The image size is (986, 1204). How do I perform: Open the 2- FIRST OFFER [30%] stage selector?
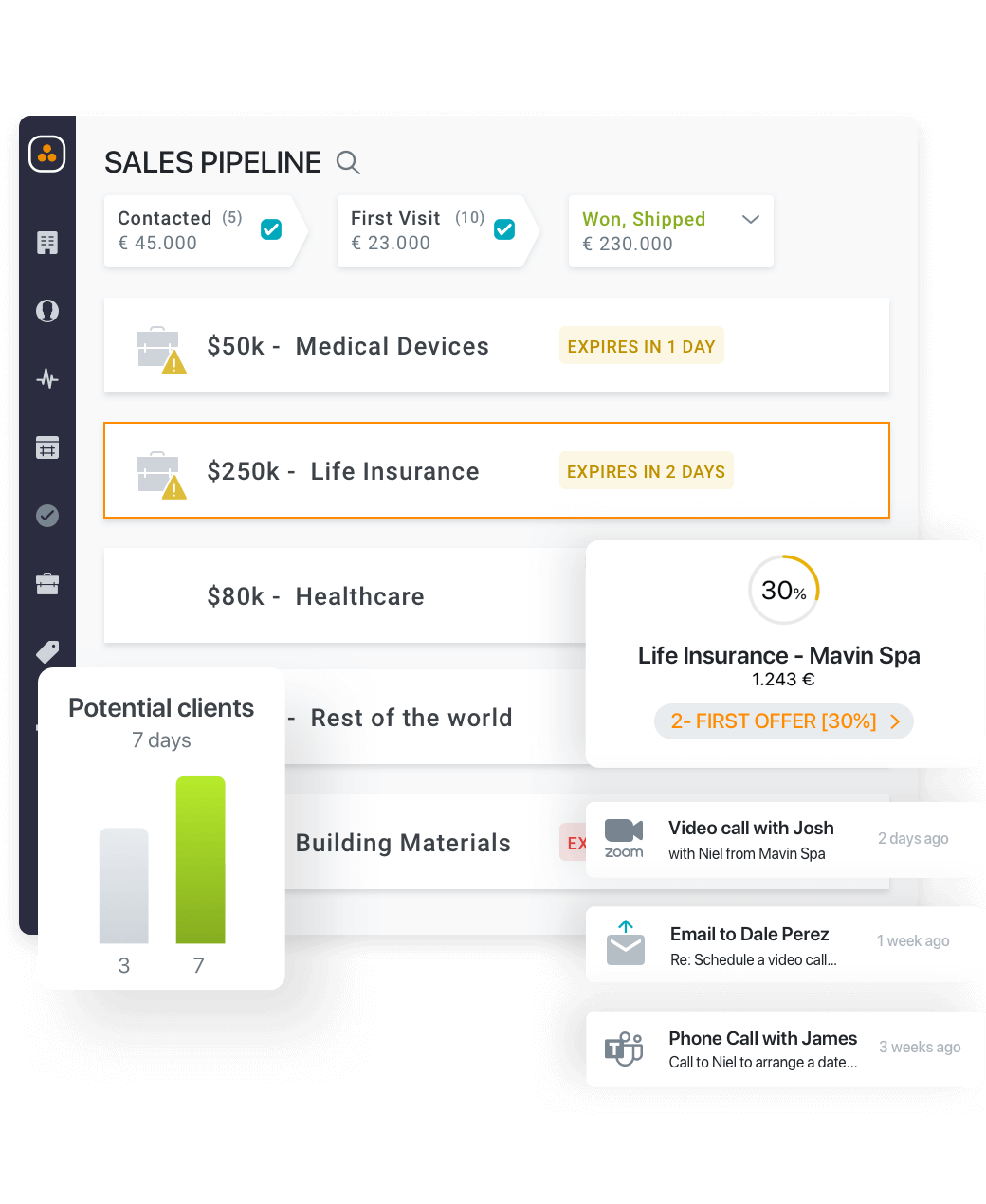pyautogui.click(x=784, y=721)
